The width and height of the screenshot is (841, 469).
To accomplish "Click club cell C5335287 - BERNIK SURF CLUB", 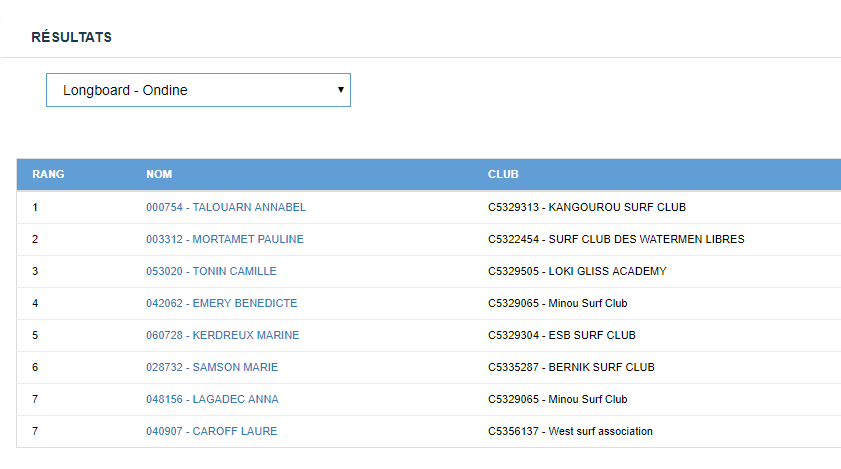I will [571, 368].
